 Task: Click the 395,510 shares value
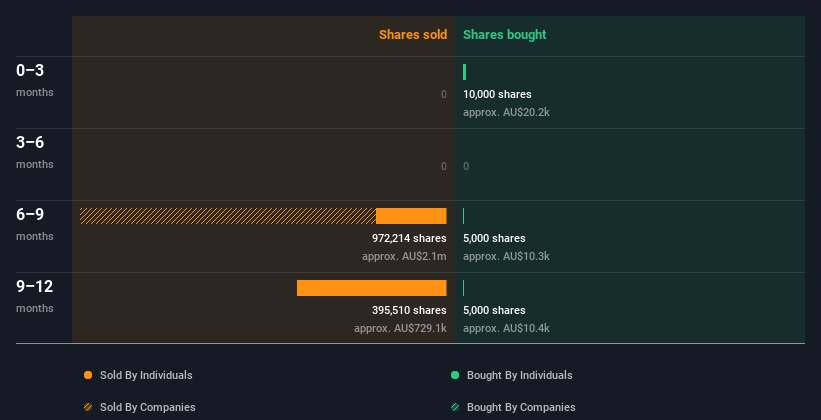click(x=409, y=310)
